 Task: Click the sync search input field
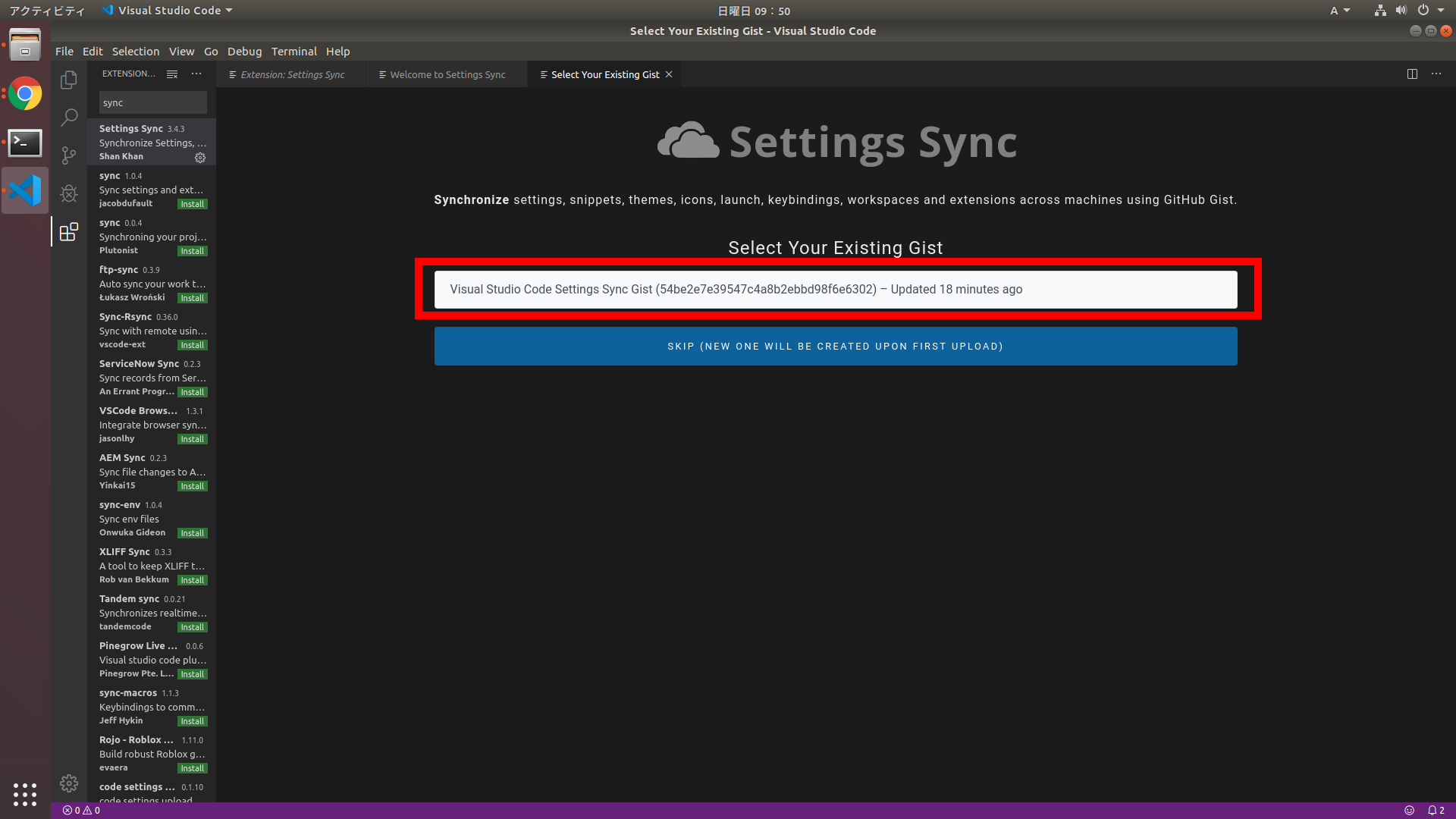[x=152, y=102]
